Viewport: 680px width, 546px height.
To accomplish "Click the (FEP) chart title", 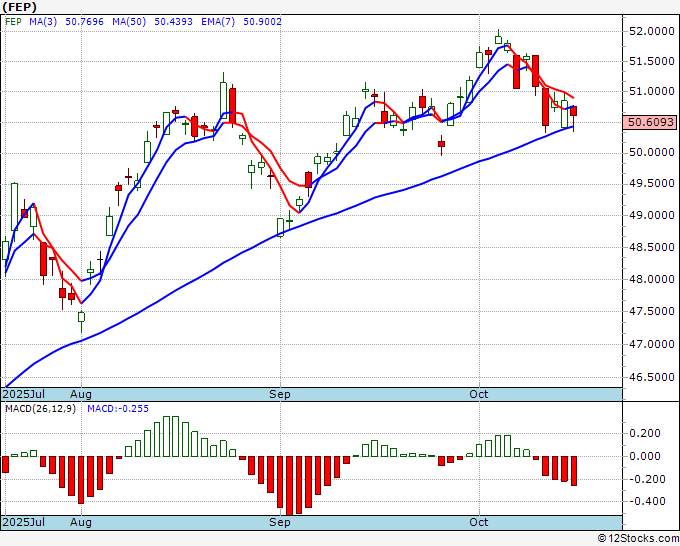I will click(x=20, y=7).
